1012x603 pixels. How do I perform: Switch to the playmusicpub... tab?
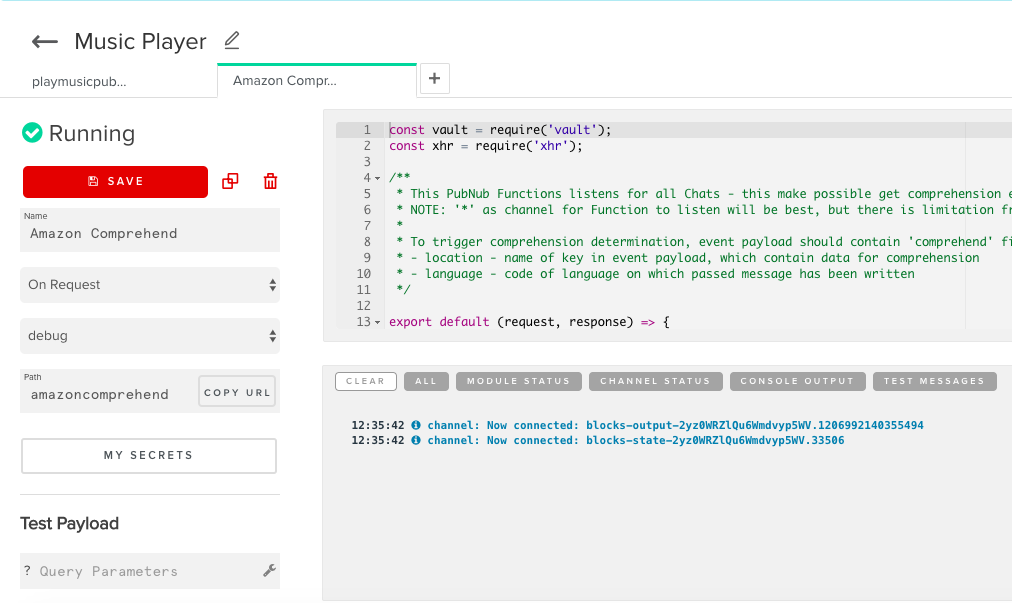80,81
